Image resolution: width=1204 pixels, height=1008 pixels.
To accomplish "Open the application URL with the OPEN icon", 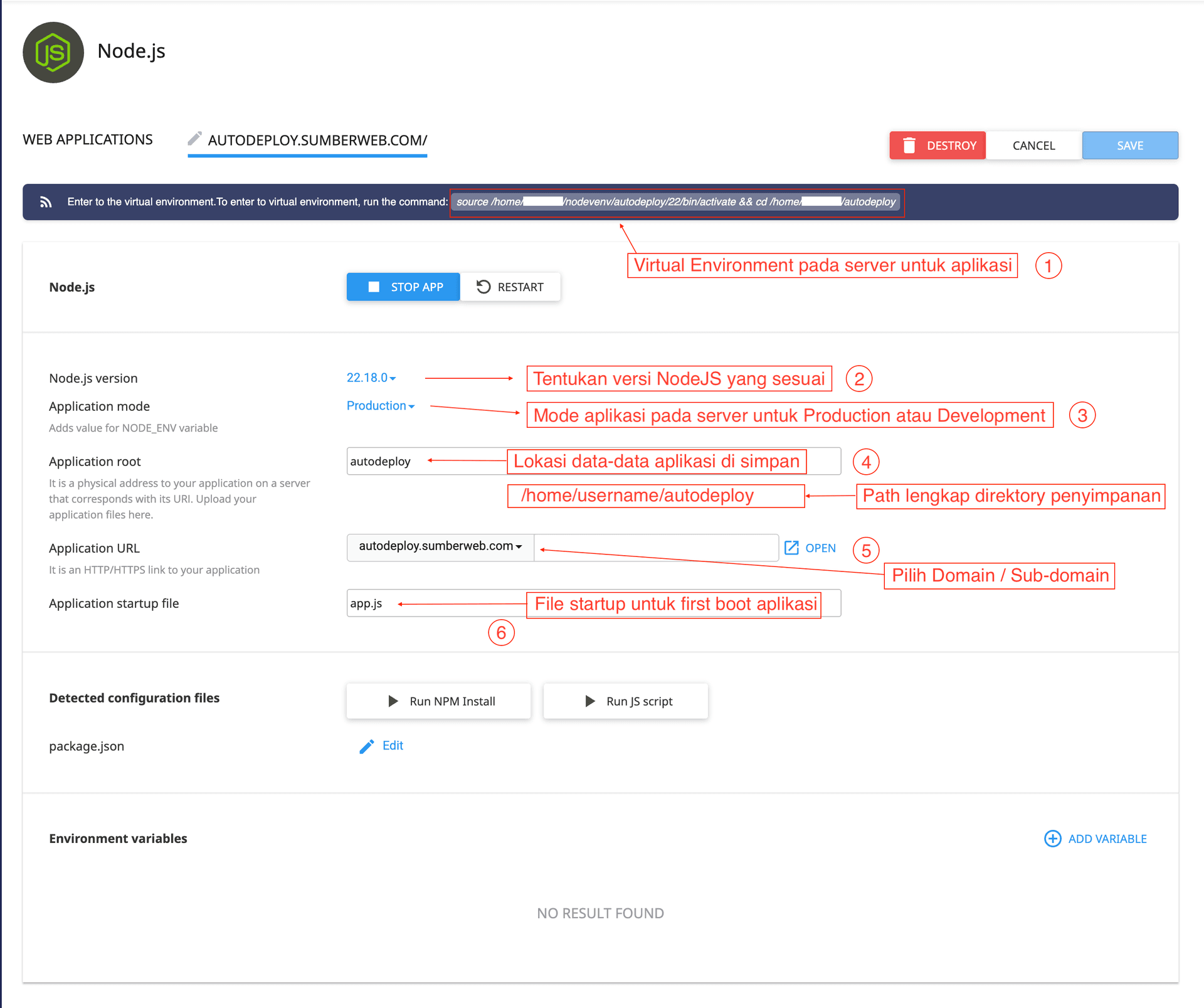I will pos(819,547).
